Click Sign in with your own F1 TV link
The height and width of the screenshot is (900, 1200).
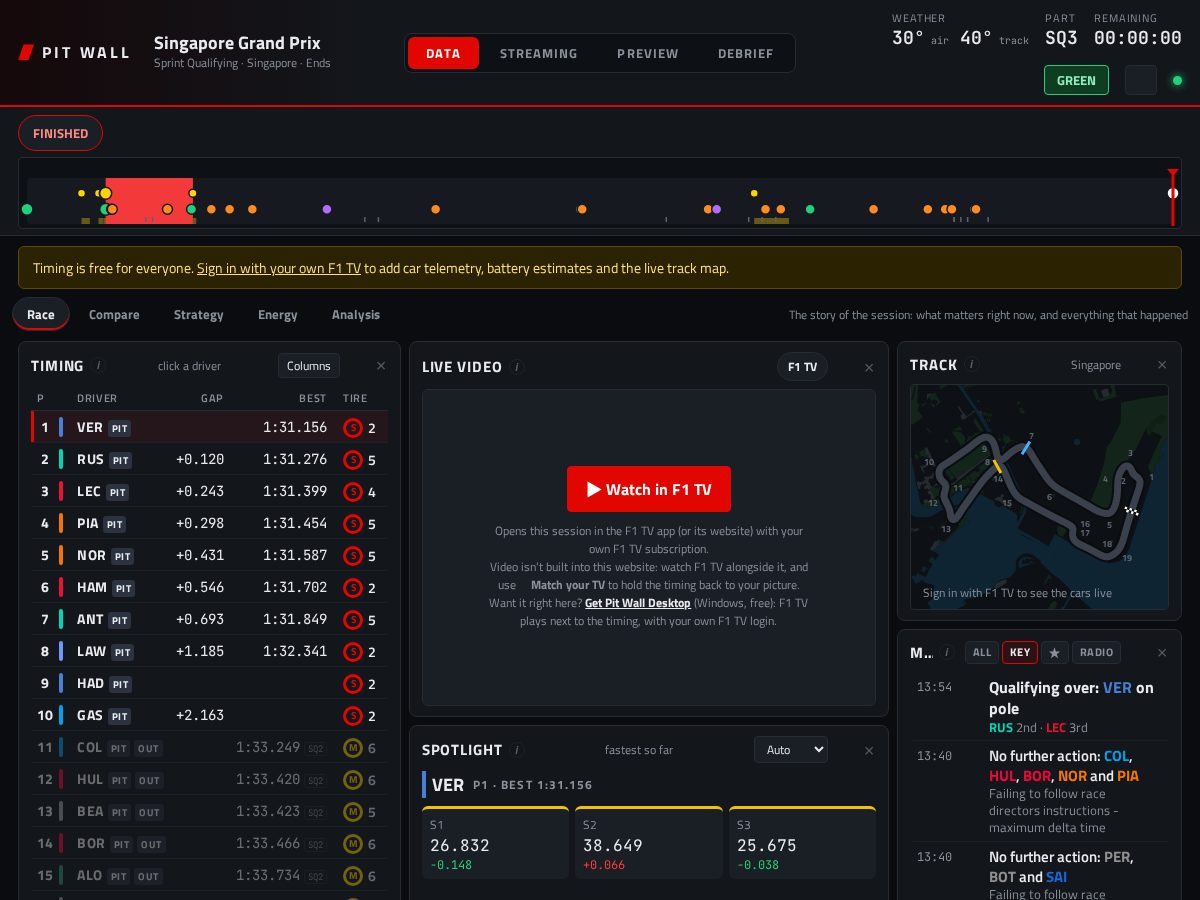click(x=278, y=268)
